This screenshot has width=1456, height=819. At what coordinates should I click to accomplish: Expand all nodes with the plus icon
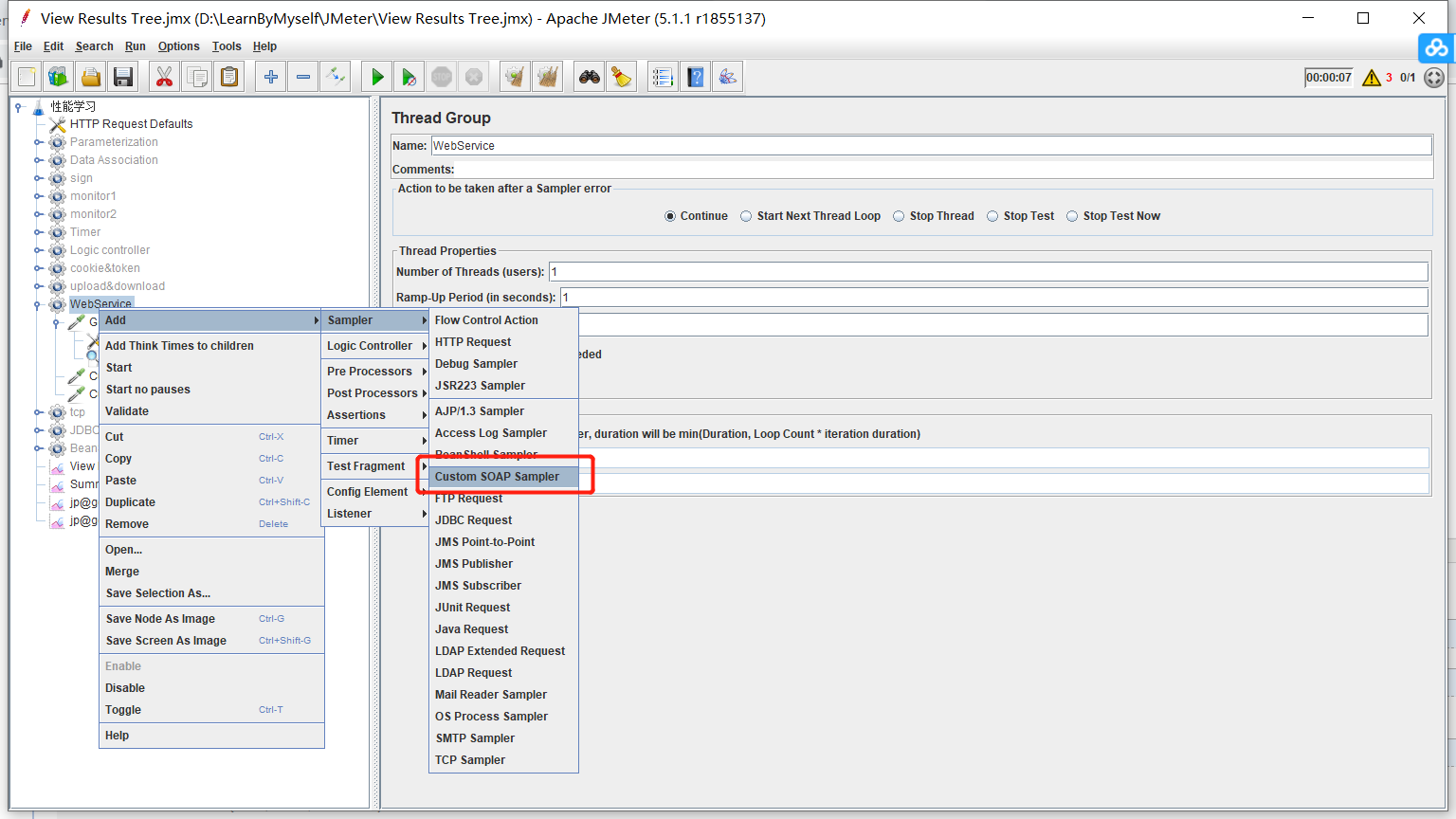pos(271,77)
